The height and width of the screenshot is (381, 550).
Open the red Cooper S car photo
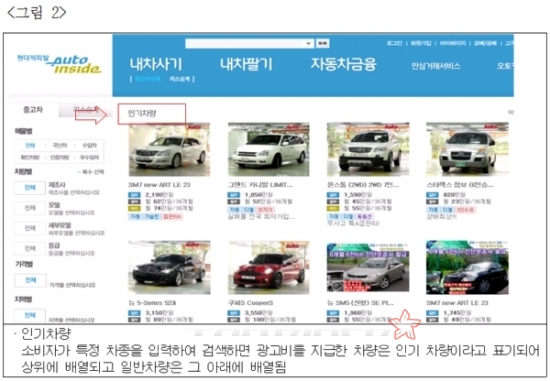[269, 267]
